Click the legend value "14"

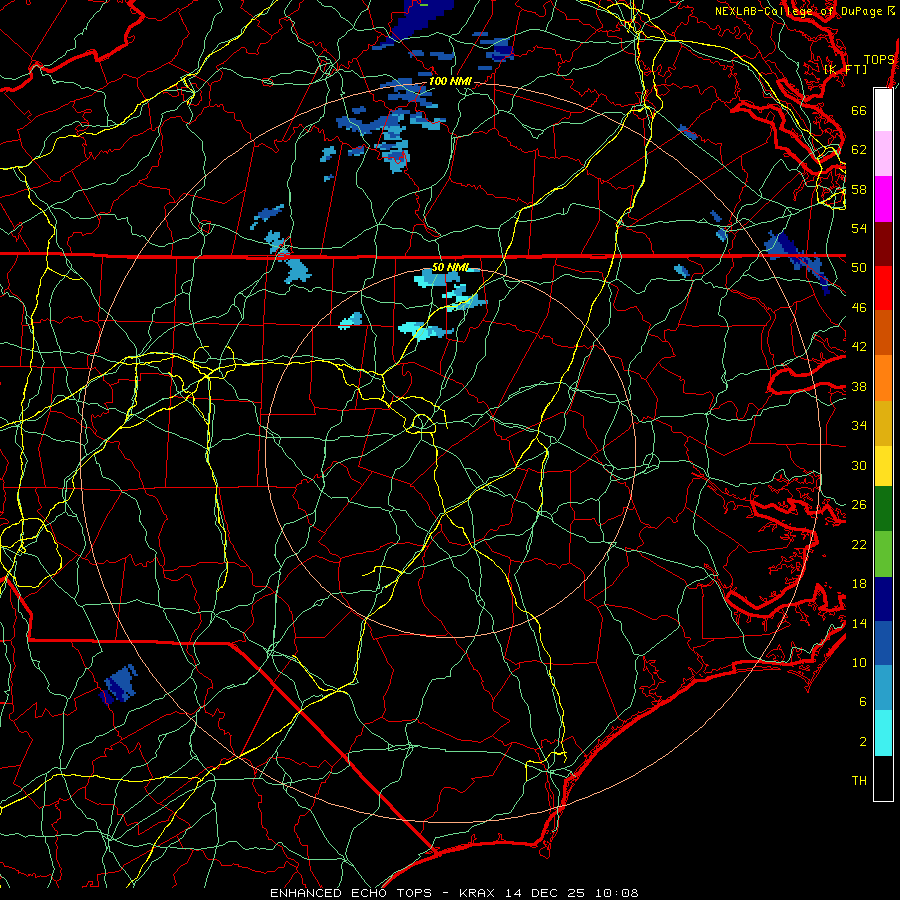coord(859,623)
